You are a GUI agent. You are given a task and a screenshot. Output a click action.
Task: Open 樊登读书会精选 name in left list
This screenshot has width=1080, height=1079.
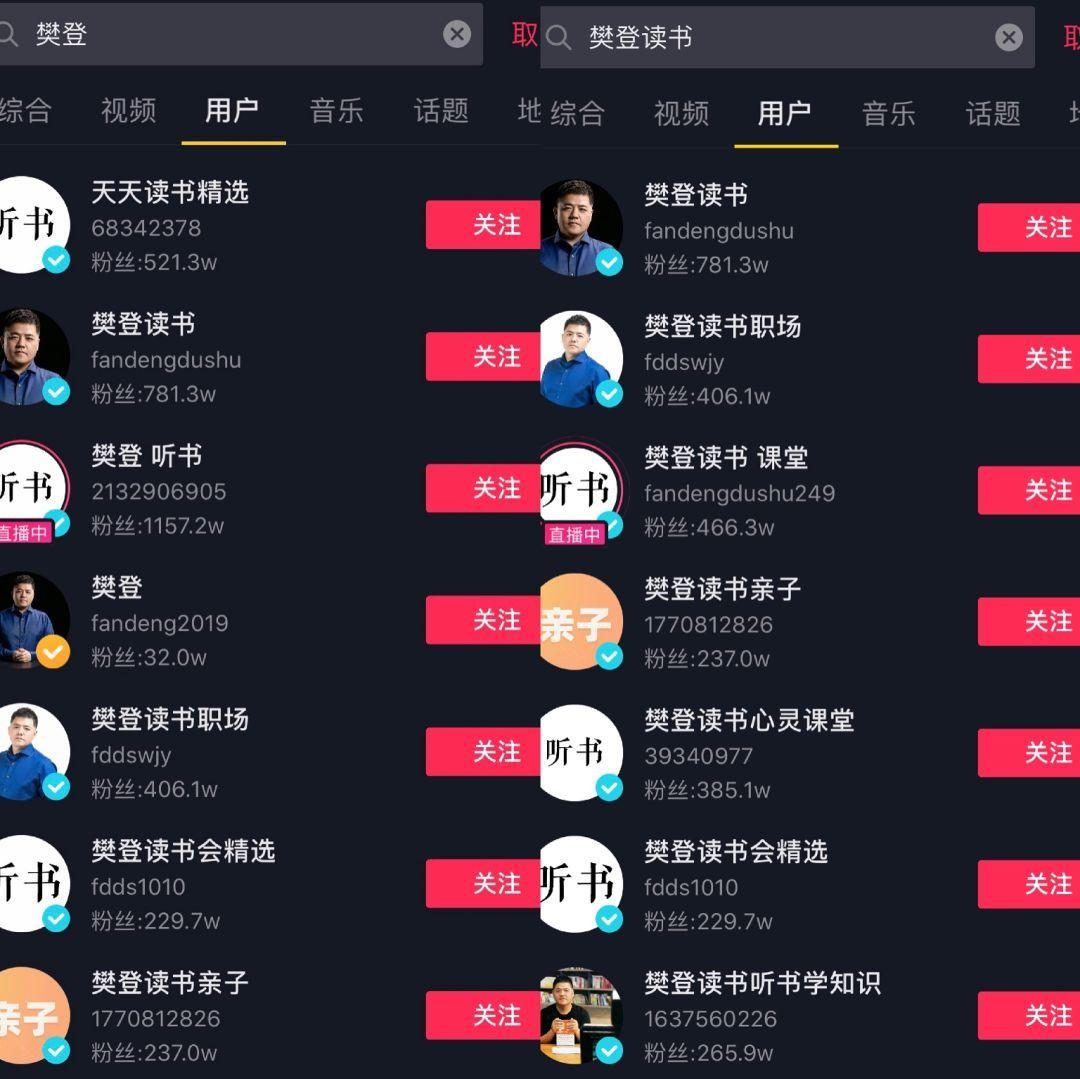(x=183, y=851)
